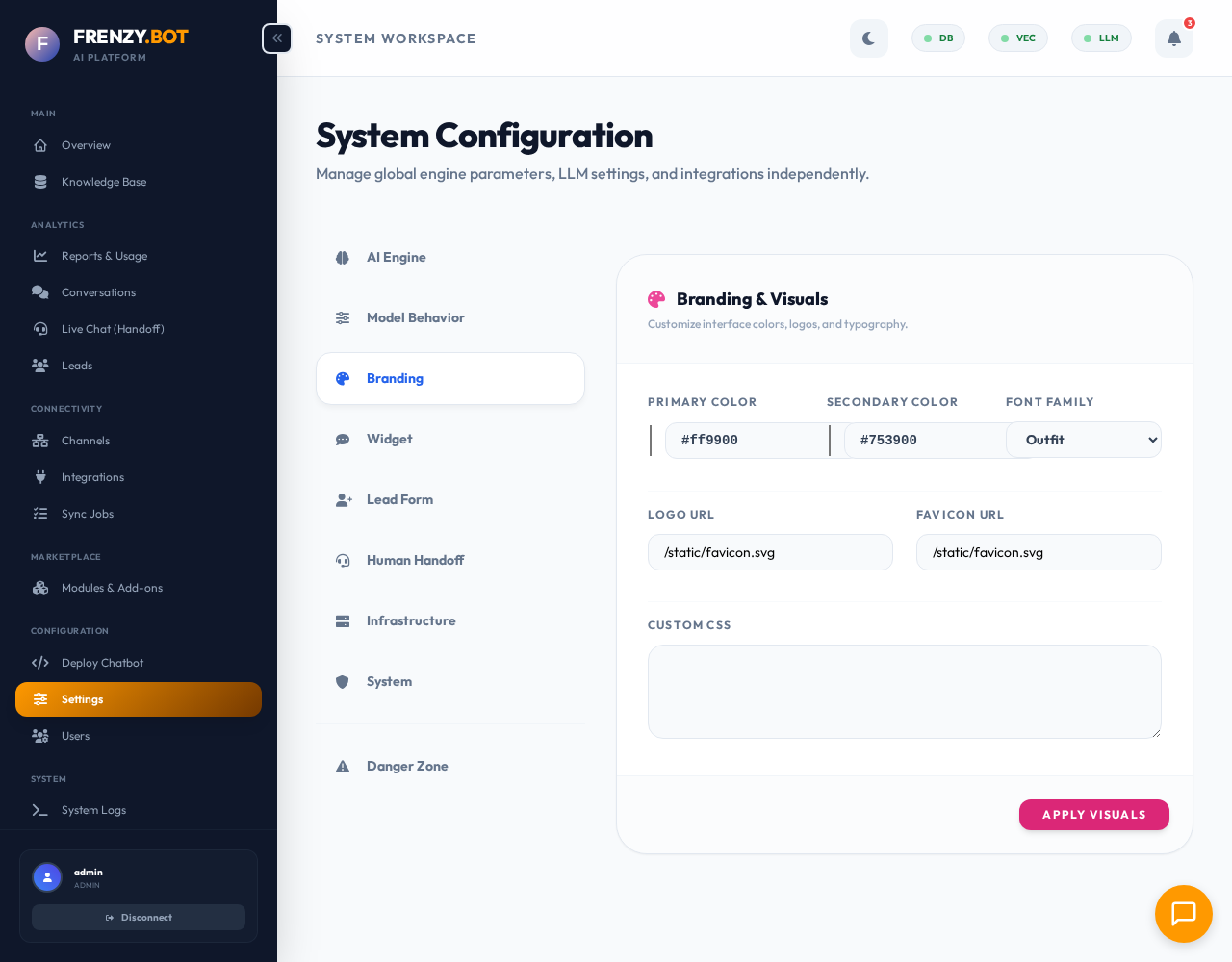Image resolution: width=1232 pixels, height=962 pixels.
Task: Click the Live Chat (Handoff) headset icon
Action: [x=40, y=329]
